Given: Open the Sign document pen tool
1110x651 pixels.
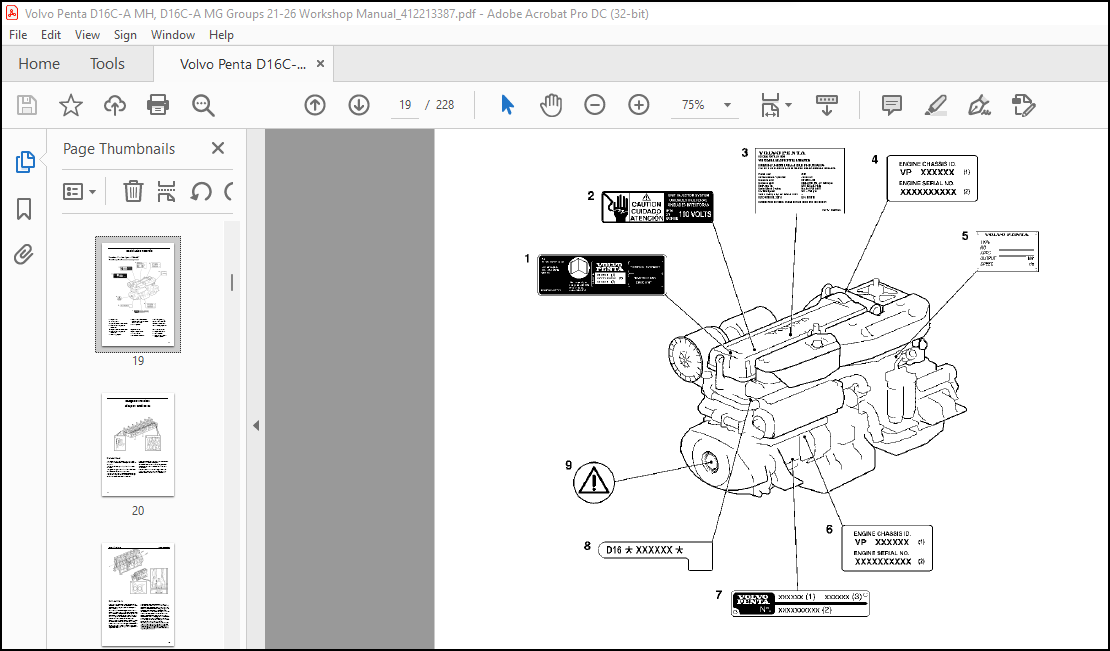Looking at the screenshot, I should pos(980,105).
